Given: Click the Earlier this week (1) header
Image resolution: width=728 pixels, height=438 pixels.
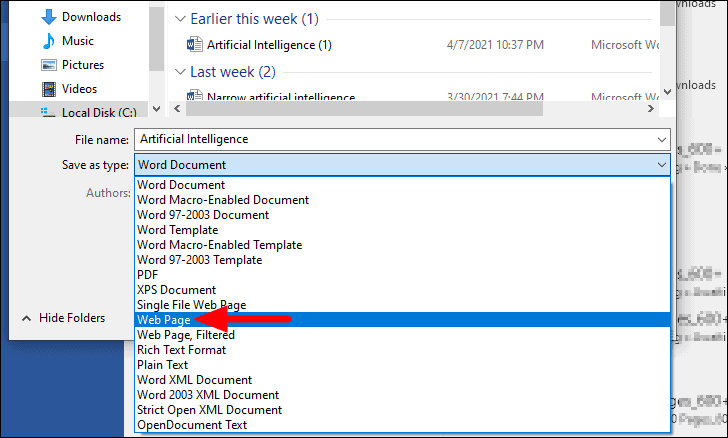Looking at the screenshot, I should (254, 19).
